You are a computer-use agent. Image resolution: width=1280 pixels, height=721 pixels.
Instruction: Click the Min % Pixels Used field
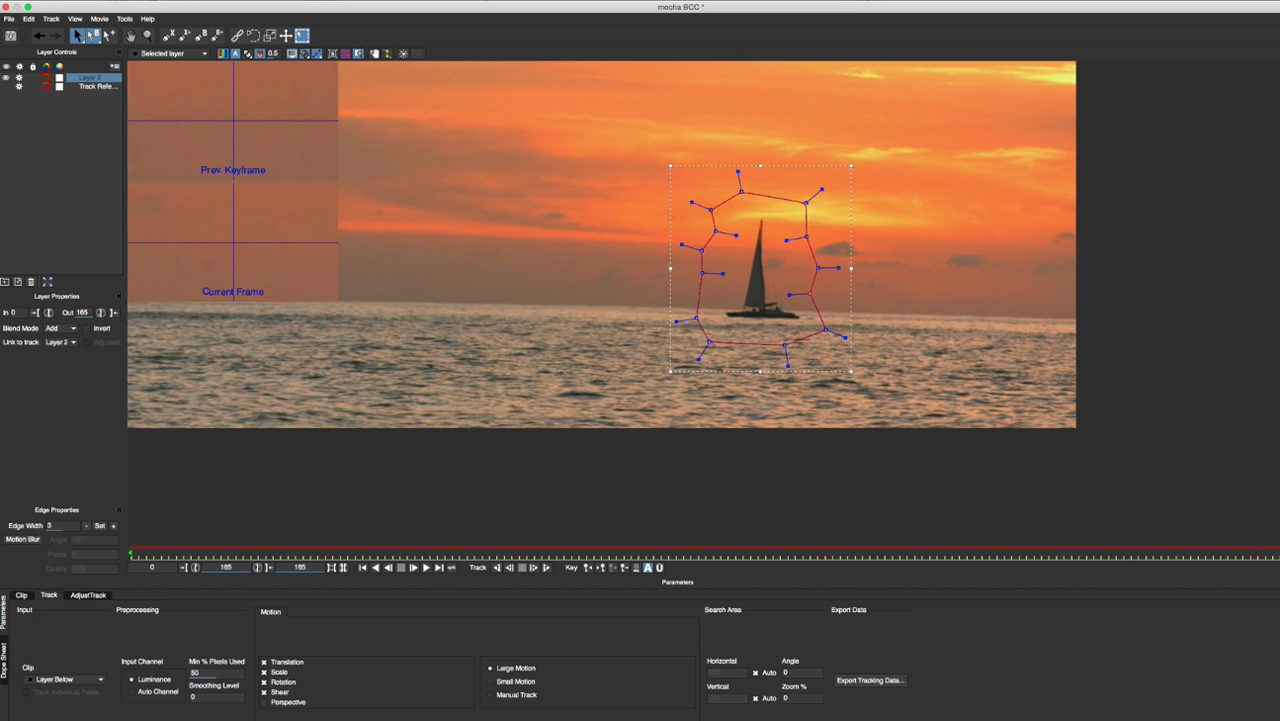point(216,673)
